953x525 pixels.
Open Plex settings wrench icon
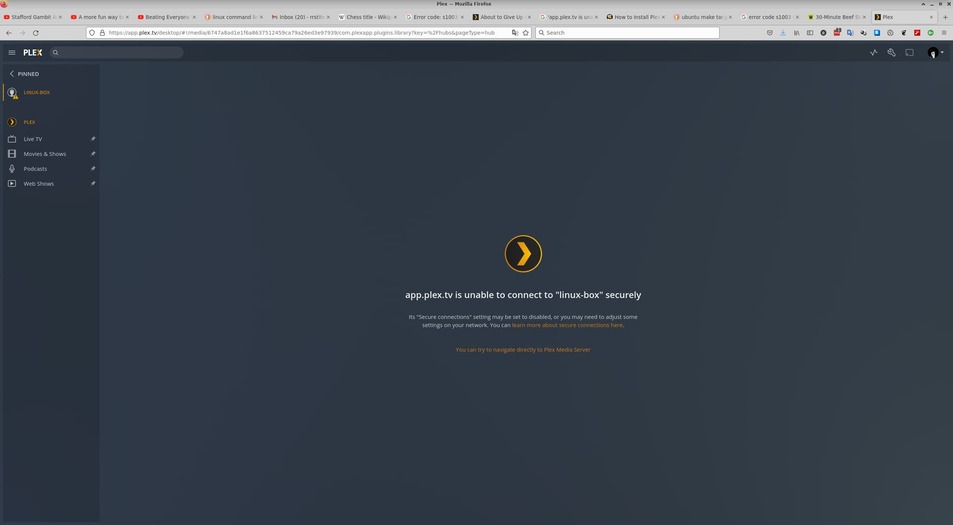[891, 53]
